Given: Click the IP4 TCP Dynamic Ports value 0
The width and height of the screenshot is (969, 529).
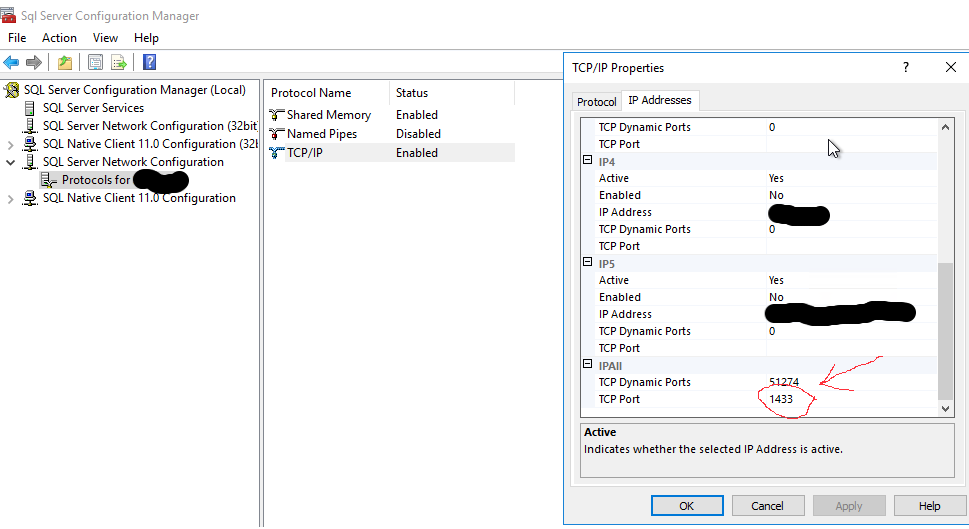Looking at the screenshot, I should click(x=772, y=229).
